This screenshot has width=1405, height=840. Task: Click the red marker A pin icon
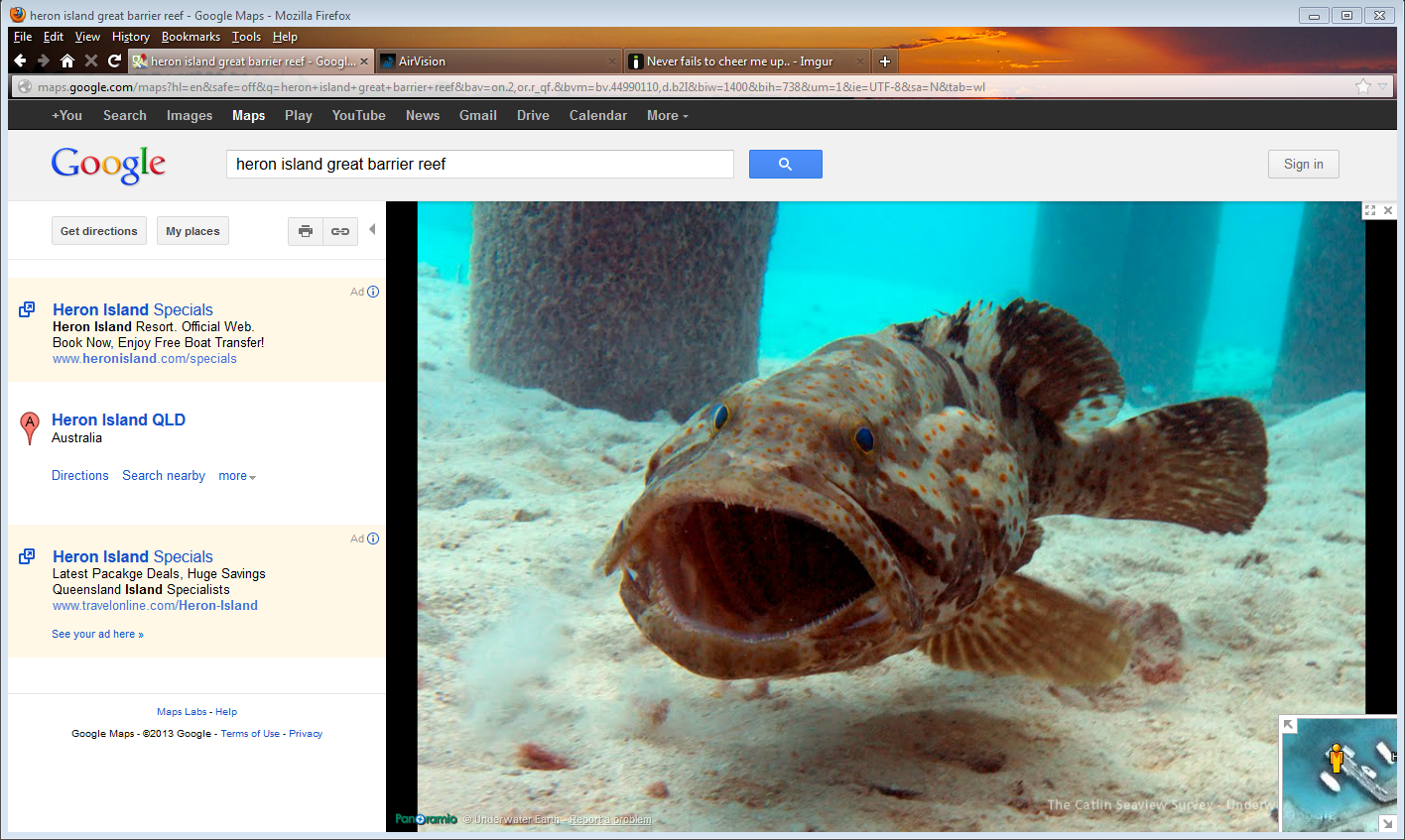30,428
